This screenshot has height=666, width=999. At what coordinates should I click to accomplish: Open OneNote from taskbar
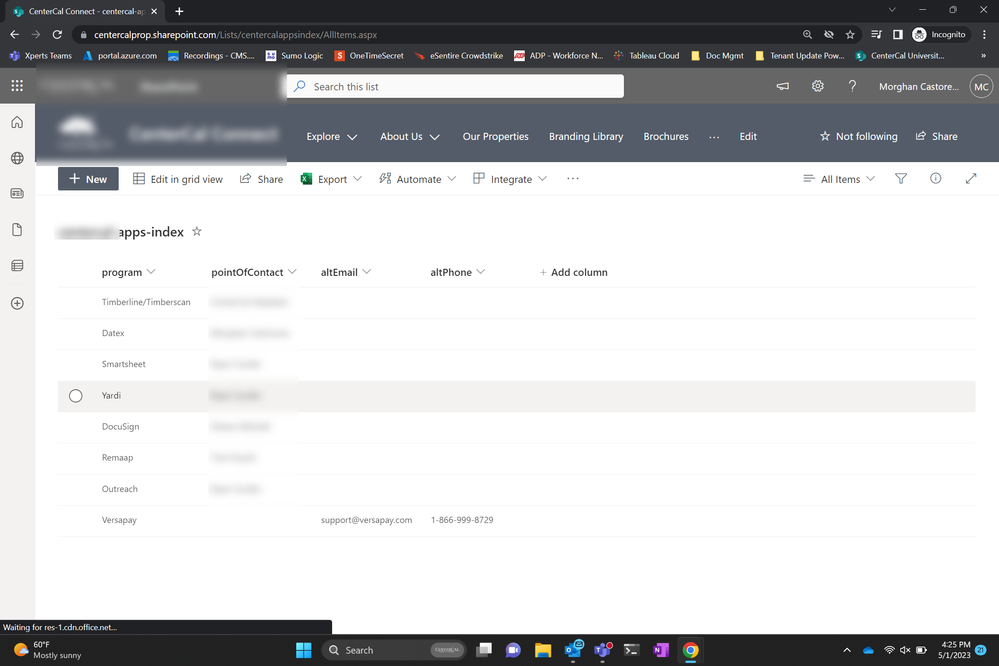(x=661, y=650)
